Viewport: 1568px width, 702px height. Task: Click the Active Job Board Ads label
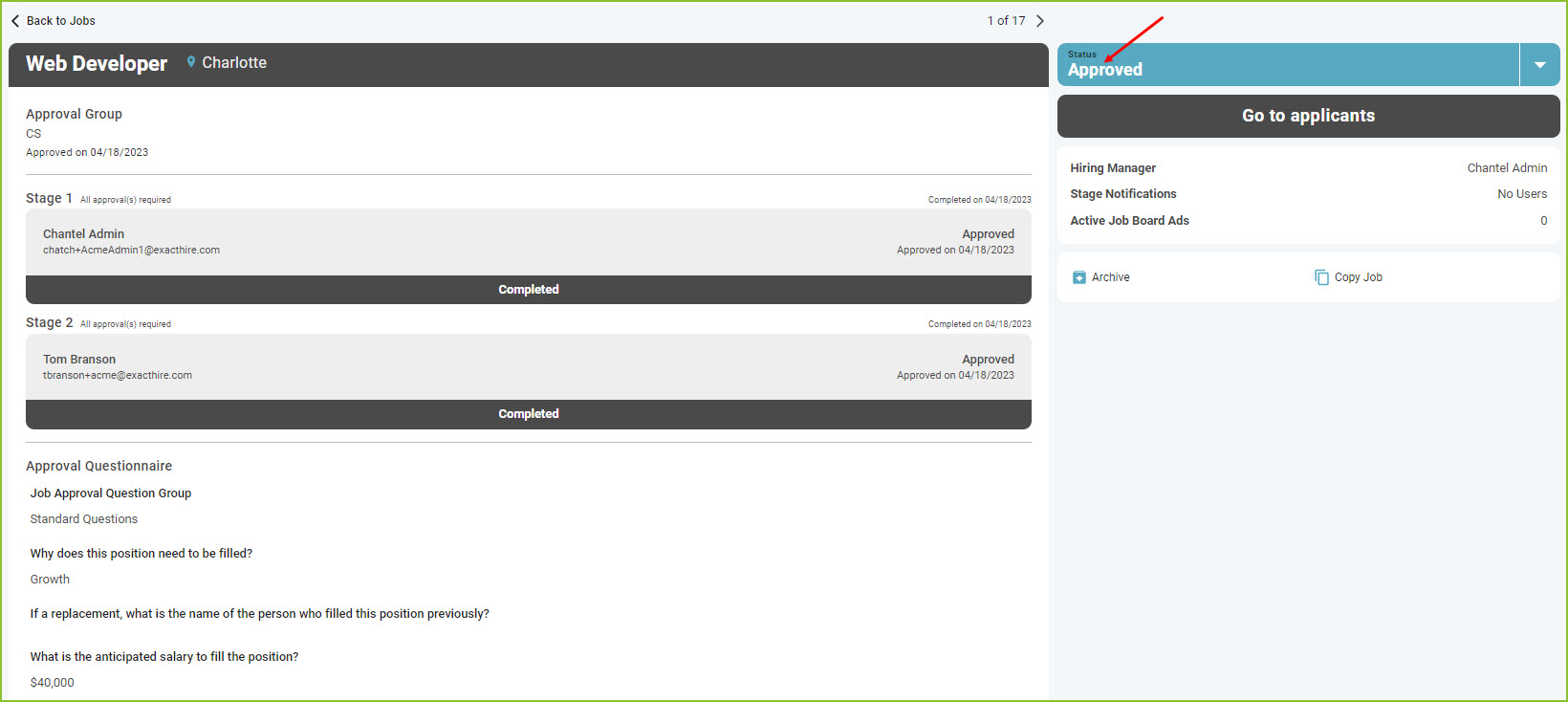[x=1130, y=221]
